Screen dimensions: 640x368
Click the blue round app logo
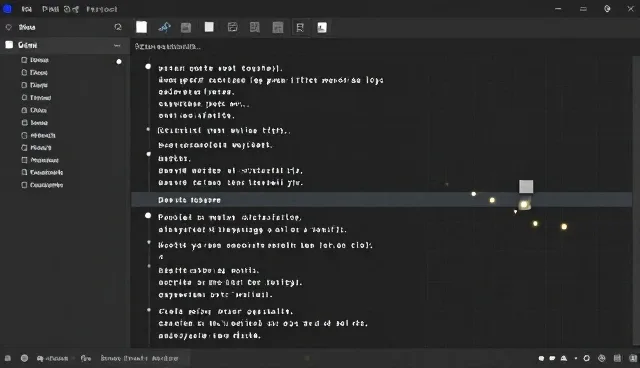(7, 9)
